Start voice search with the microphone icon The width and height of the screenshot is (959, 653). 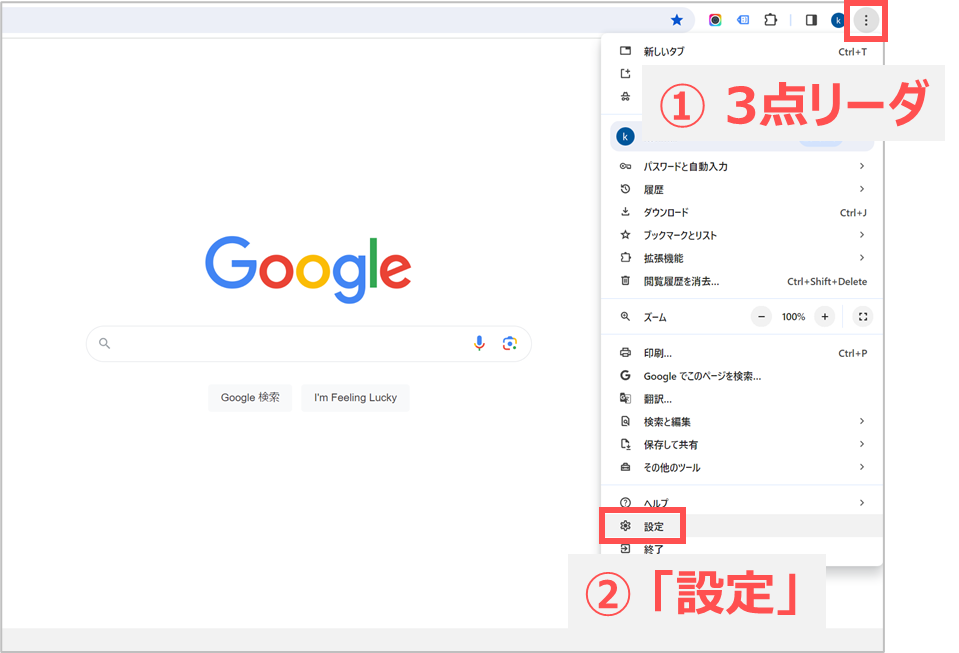[x=480, y=343]
